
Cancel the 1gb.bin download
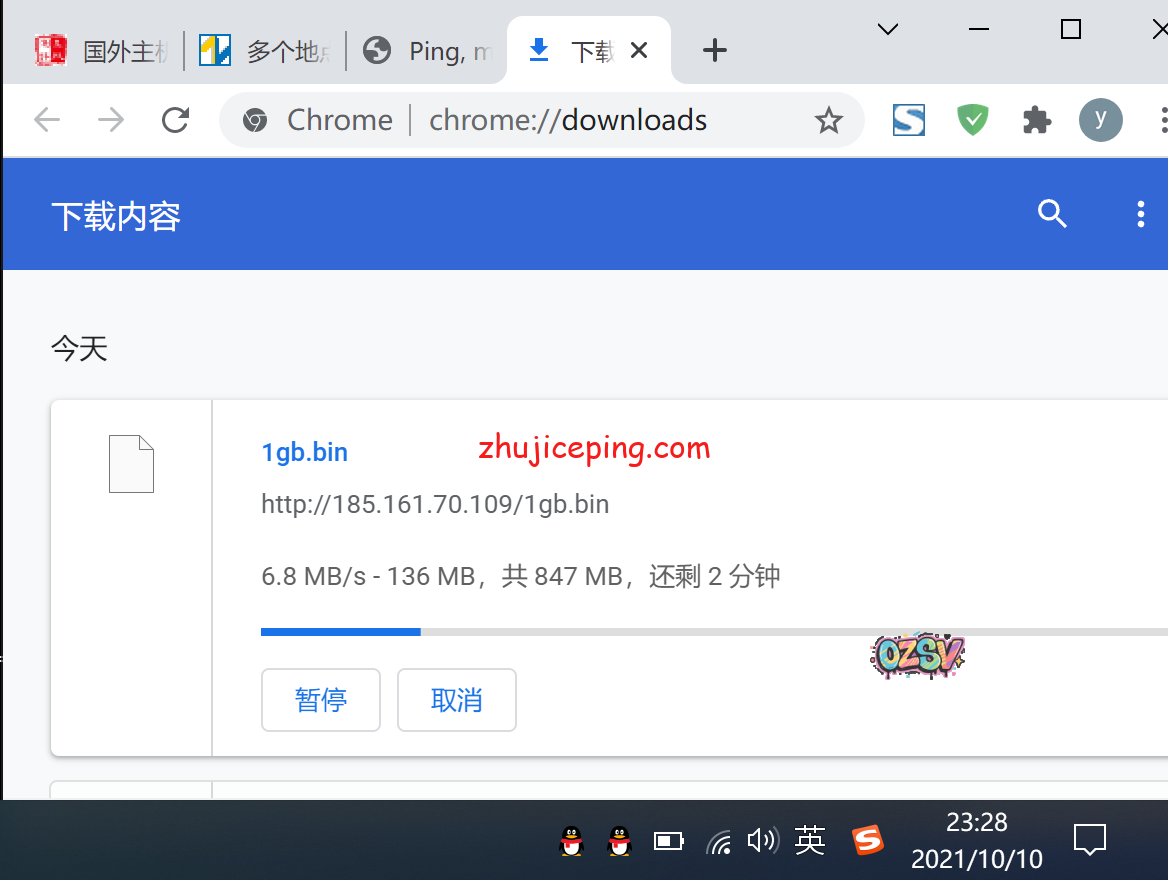(x=457, y=700)
